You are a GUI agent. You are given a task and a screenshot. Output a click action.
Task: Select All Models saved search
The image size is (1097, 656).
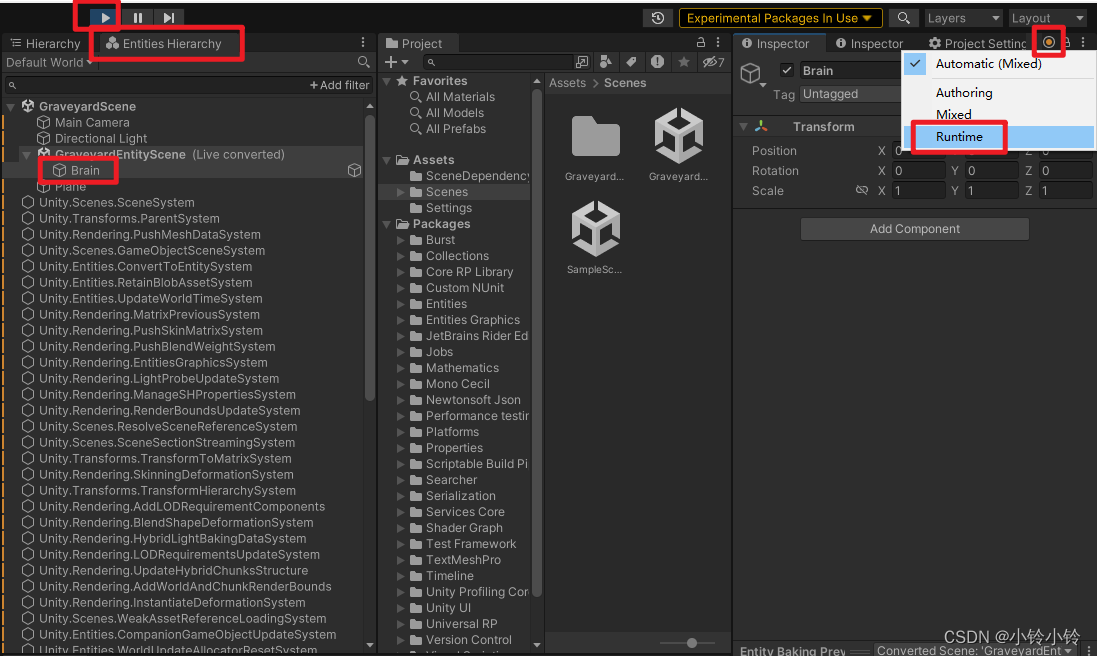tap(447, 113)
